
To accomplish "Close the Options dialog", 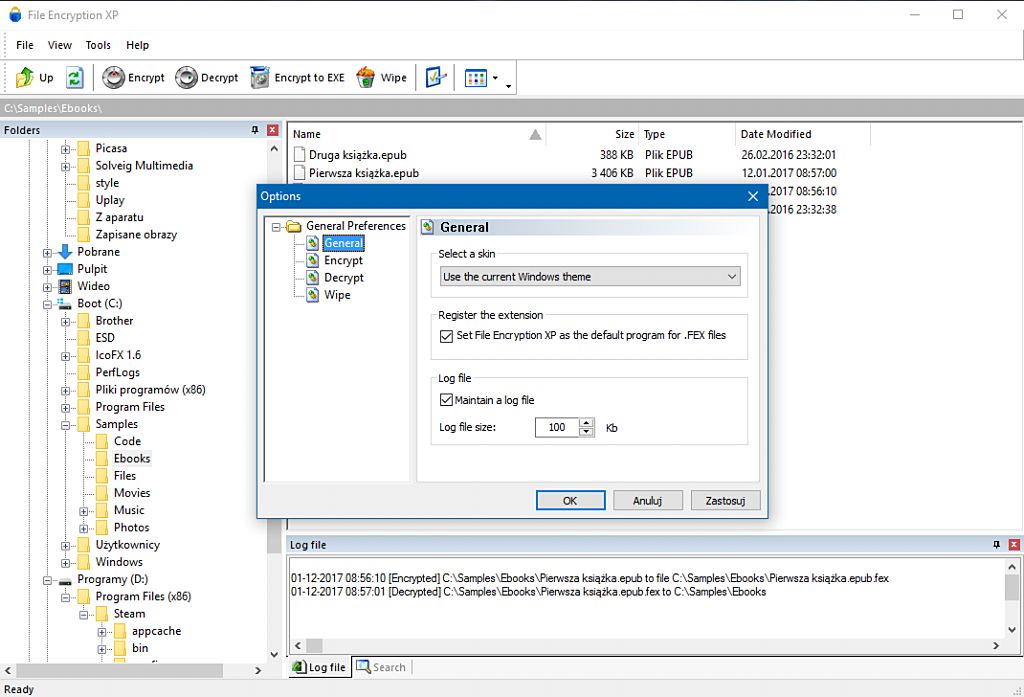I will coord(752,196).
